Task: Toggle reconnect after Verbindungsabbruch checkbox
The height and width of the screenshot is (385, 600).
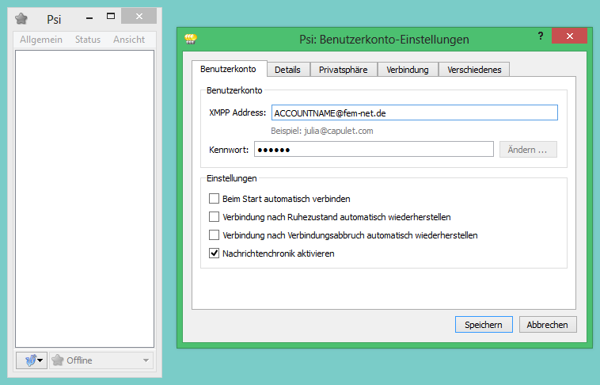Action: coord(214,235)
